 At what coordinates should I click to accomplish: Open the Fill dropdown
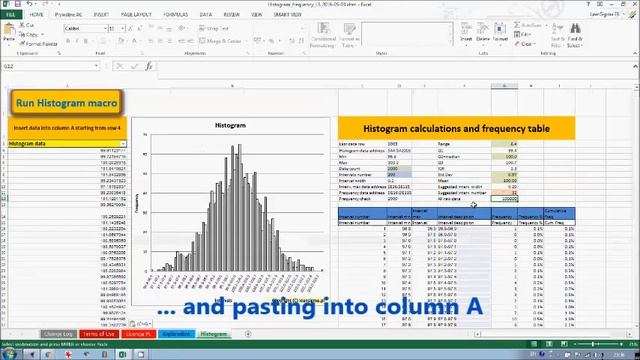pyautogui.click(x=523, y=35)
